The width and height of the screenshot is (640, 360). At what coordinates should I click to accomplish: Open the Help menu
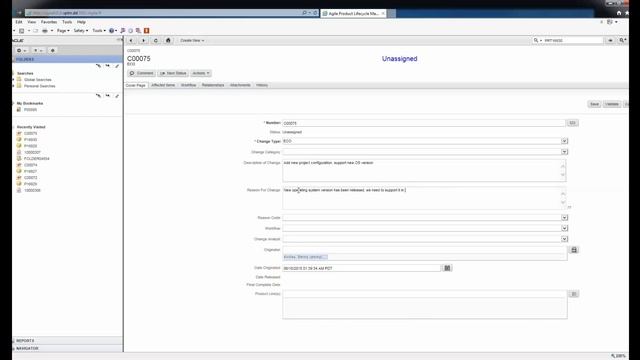[x=81, y=22]
